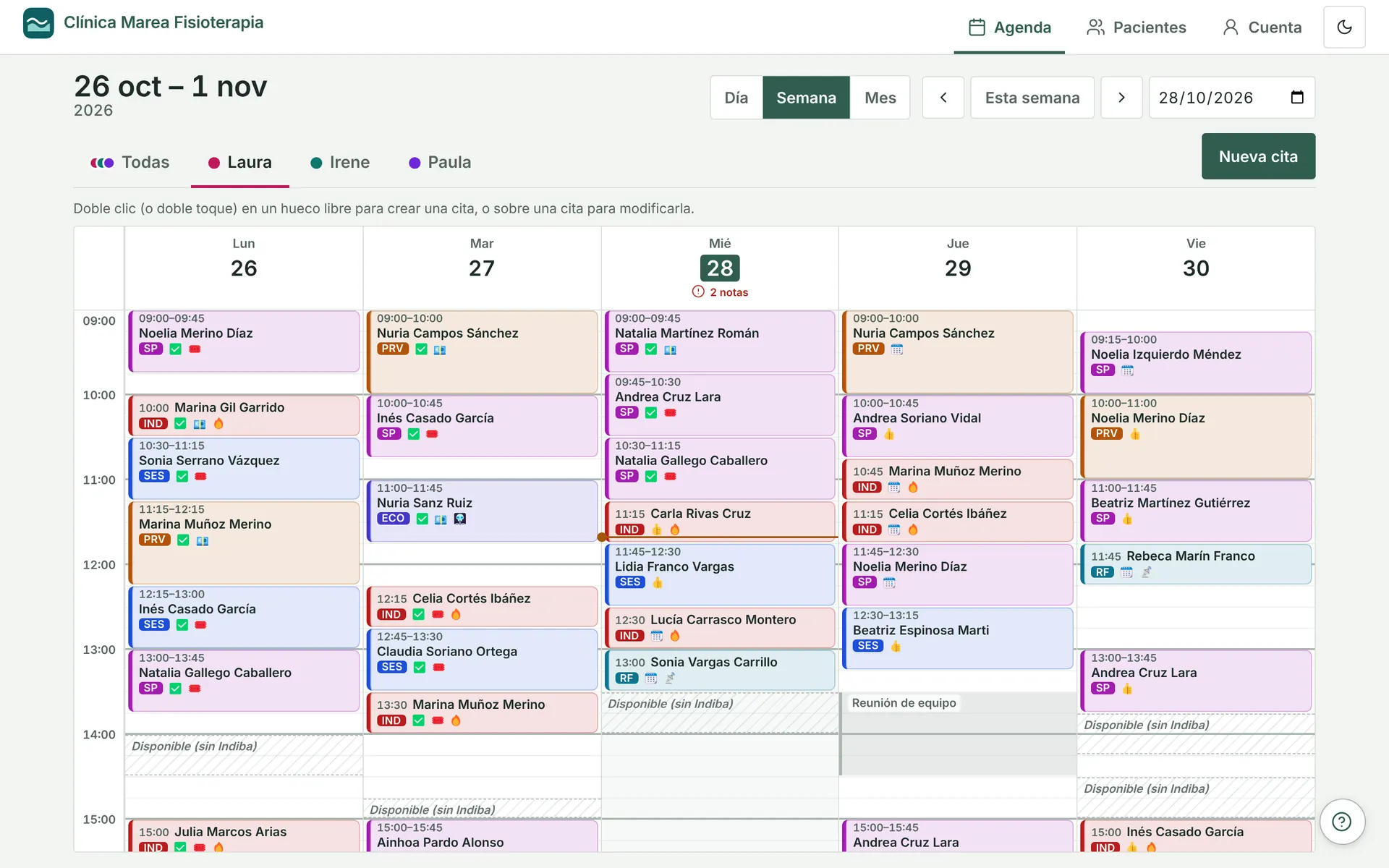
Task: Click the Wednesday 28 day header
Action: (x=720, y=268)
